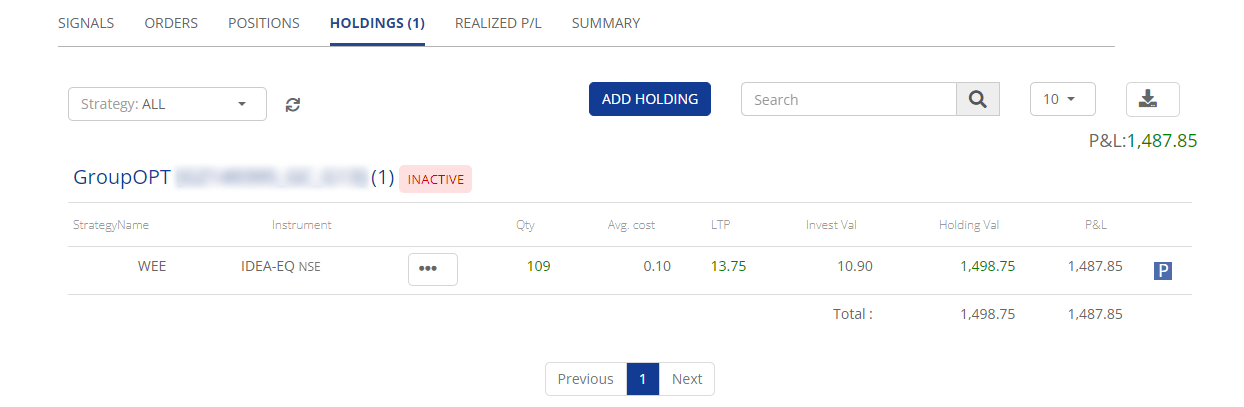The image size is (1244, 407).
Task: Click the GroupOPT group heading link
Action: [x=123, y=178]
